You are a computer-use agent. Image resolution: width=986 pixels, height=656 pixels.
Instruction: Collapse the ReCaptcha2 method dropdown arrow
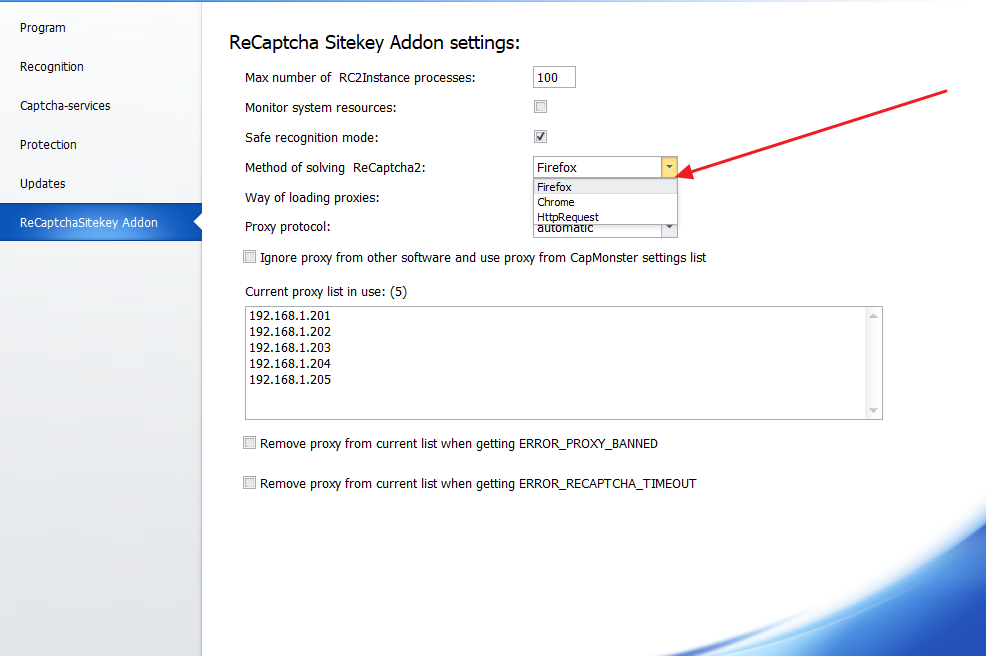(669, 168)
